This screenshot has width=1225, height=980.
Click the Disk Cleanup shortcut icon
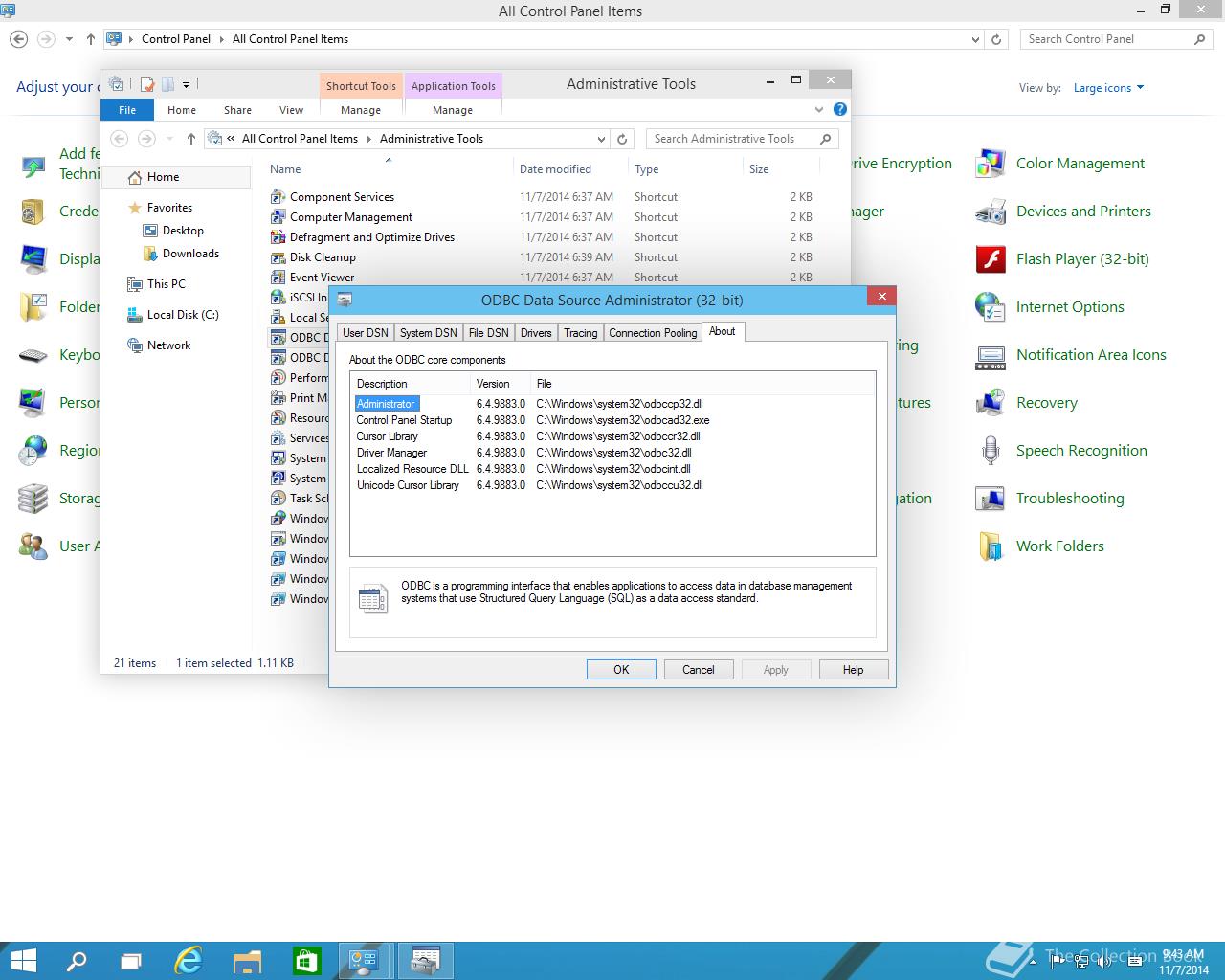[x=278, y=257]
